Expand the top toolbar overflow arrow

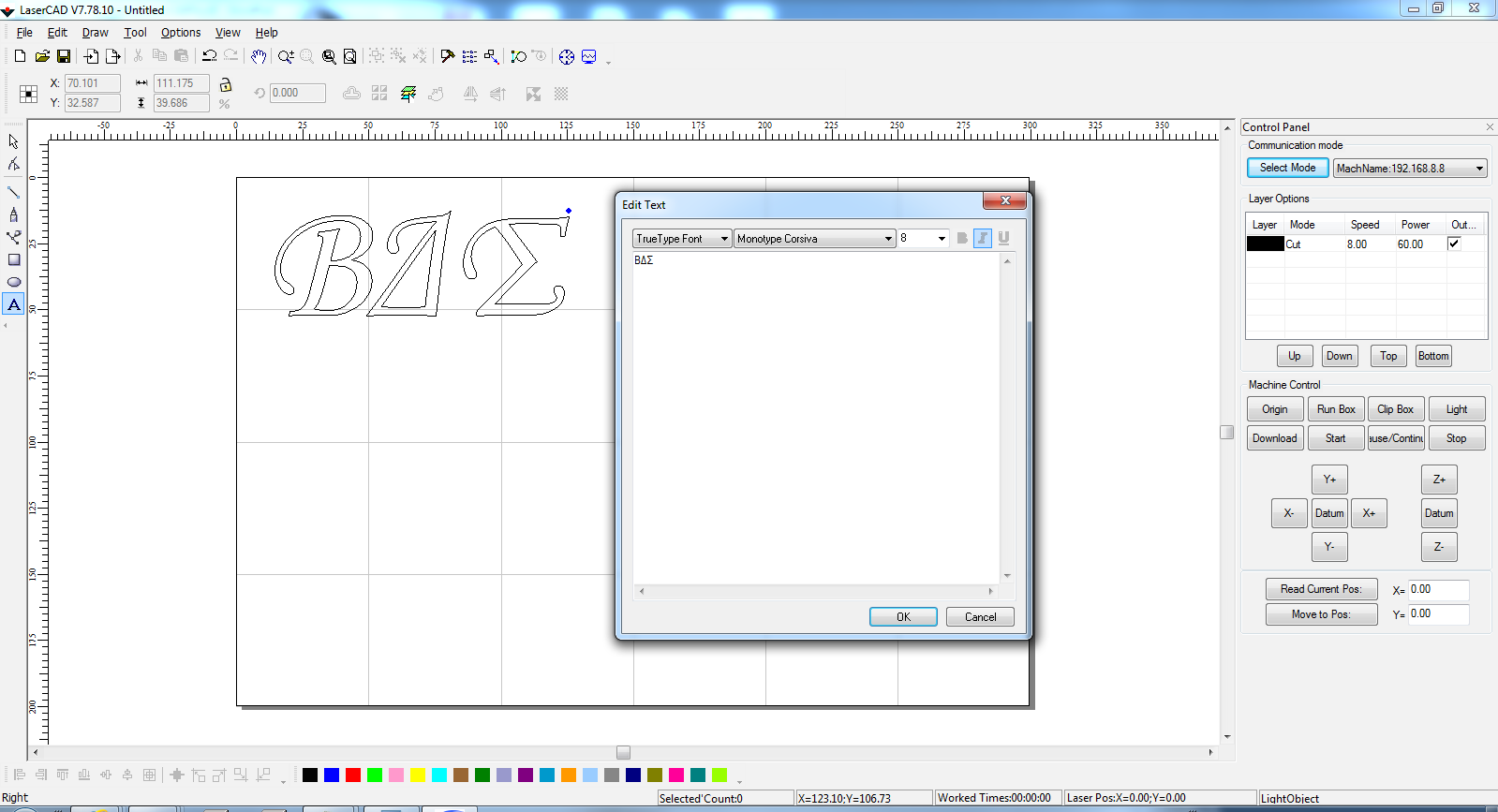(609, 62)
